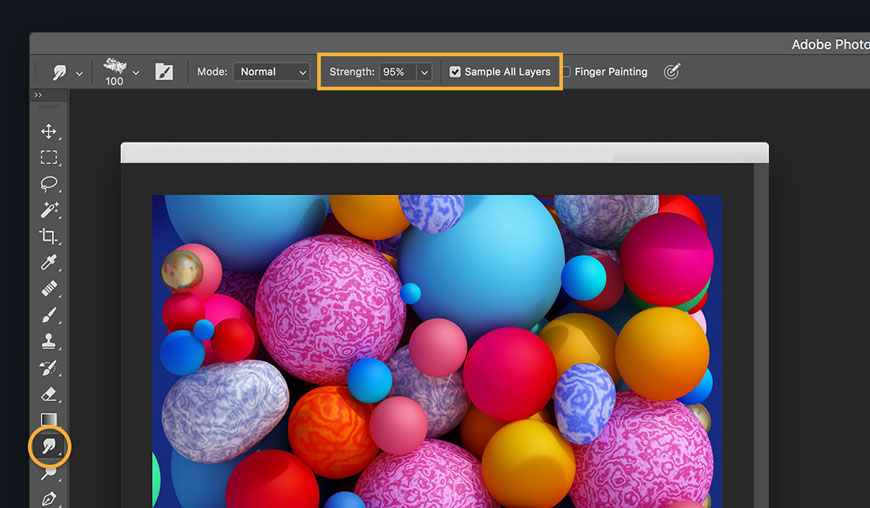The image size is (870, 508).
Task: Expand the collapsed toolbar double arrows
Action: (38, 95)
